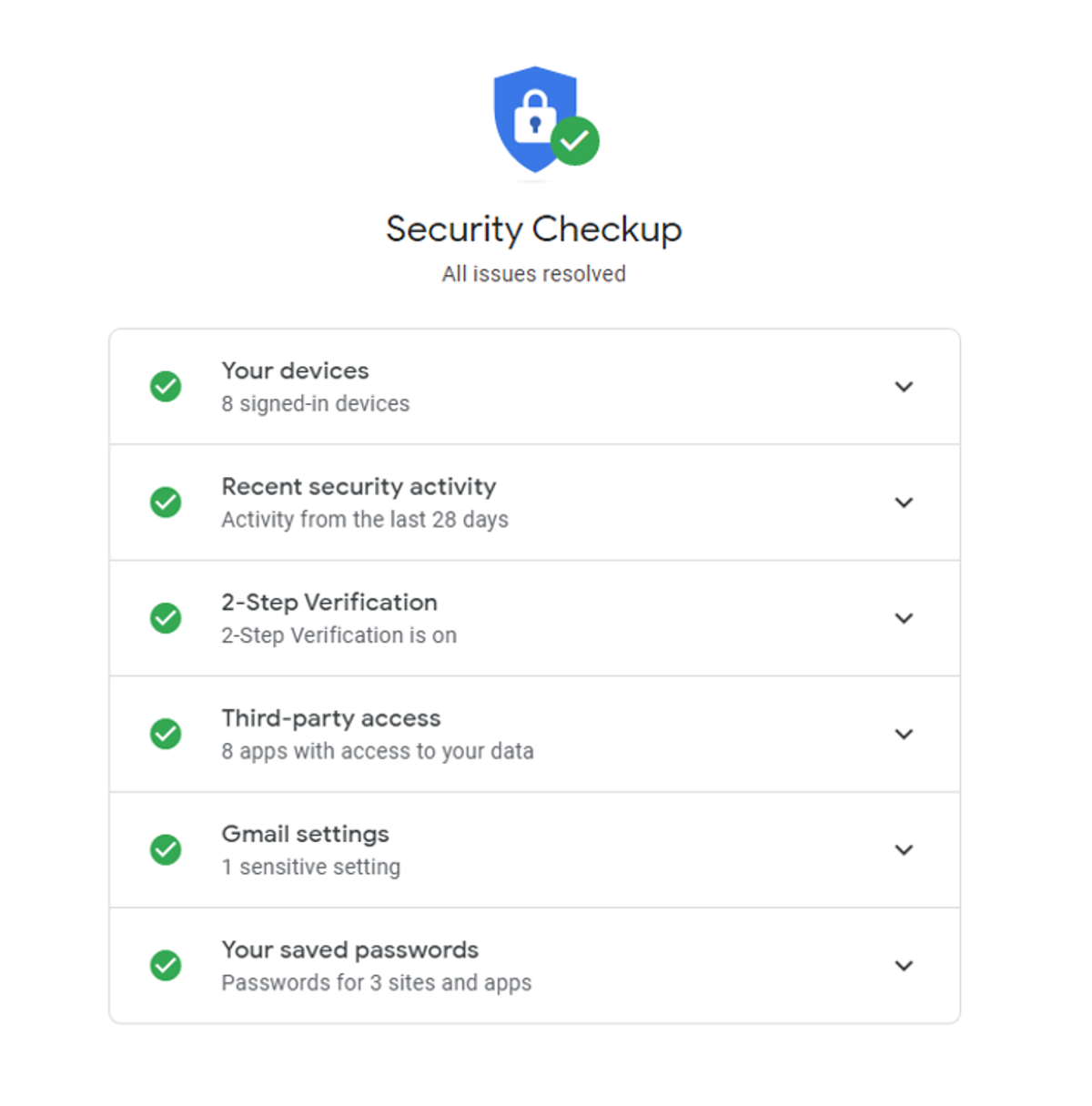Viewport: 1092px width, 1106px height.
Task: Expand the Your devices section chevron
Action: click(904, 387)
